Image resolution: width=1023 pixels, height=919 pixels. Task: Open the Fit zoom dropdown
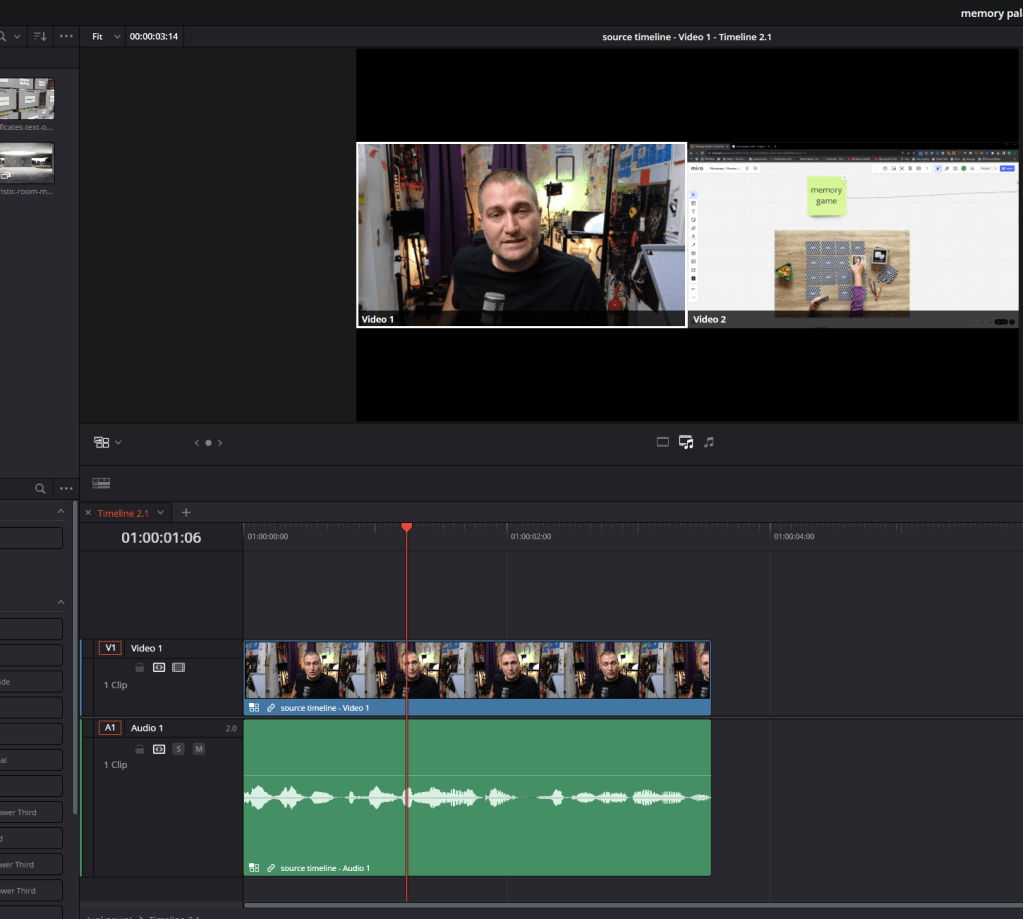pyautogui.click(x=106, y=37)
